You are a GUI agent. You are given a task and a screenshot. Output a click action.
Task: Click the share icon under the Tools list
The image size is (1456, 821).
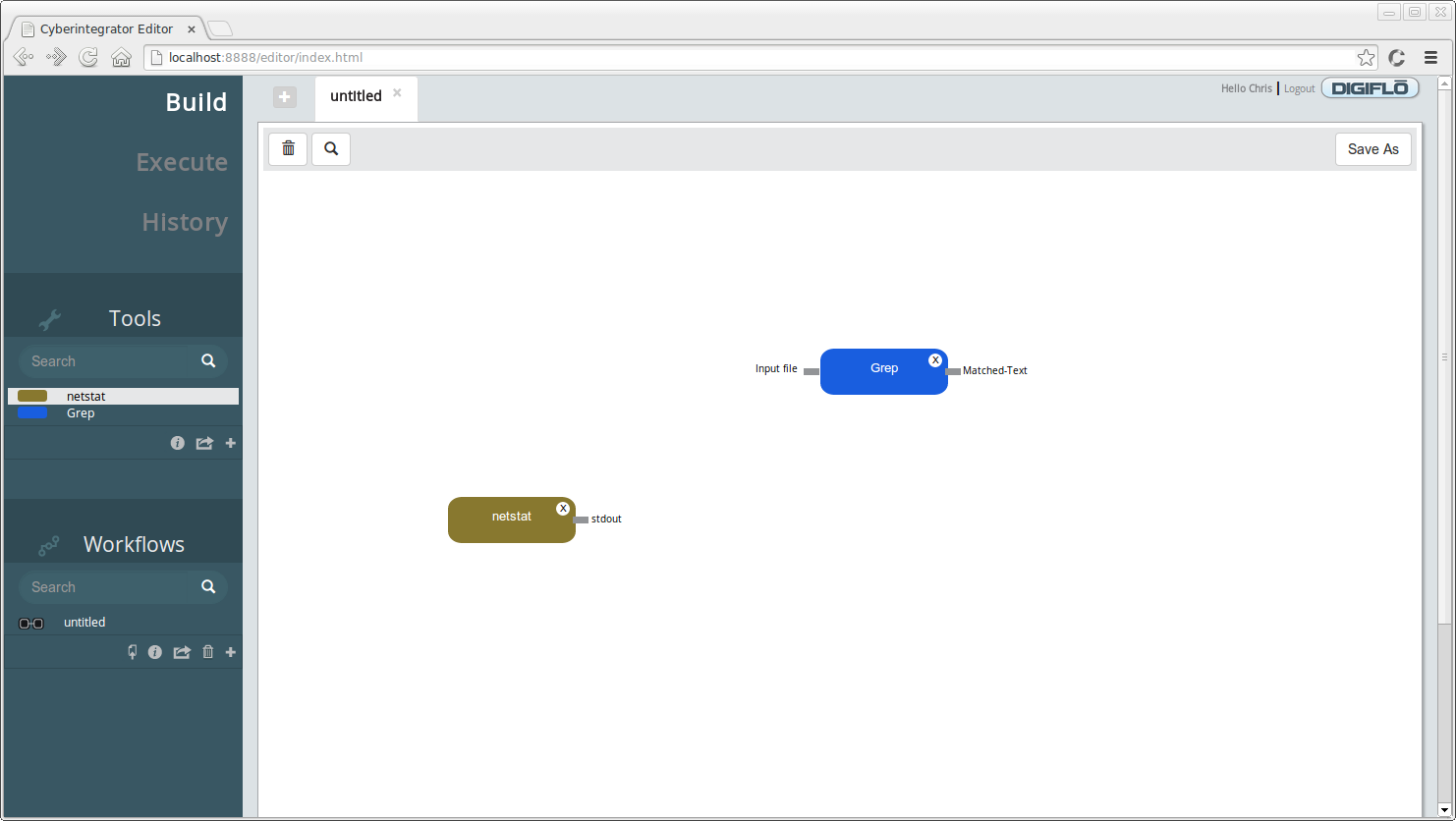point(204,443)
